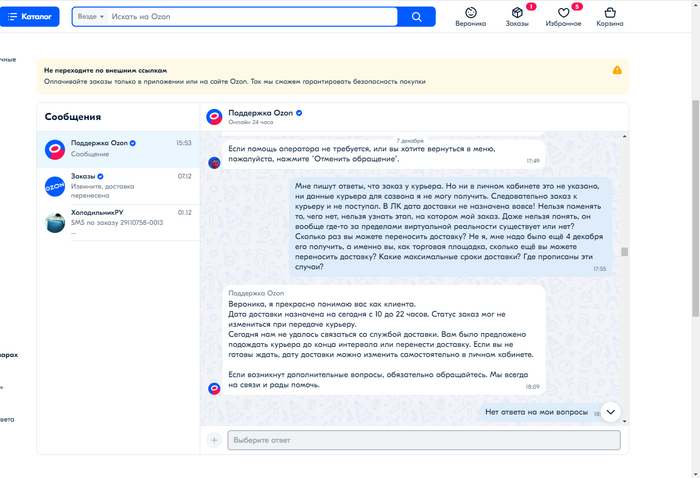The width and height of the screenshot is (700, 478).
Task: Open the Вероника profile icon
Action: click(x=471, y=17)
